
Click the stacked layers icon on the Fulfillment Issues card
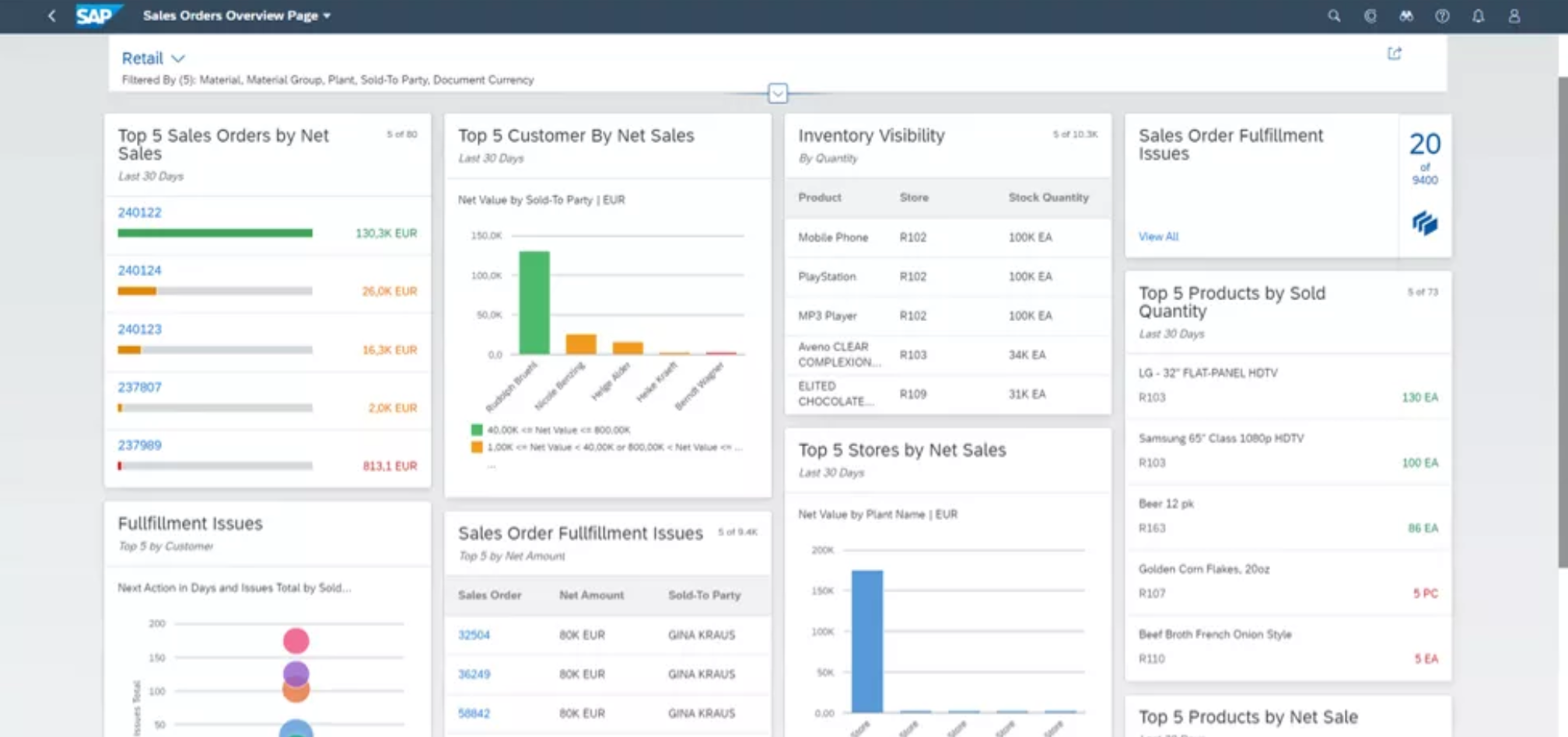(x=1425, y=224)
